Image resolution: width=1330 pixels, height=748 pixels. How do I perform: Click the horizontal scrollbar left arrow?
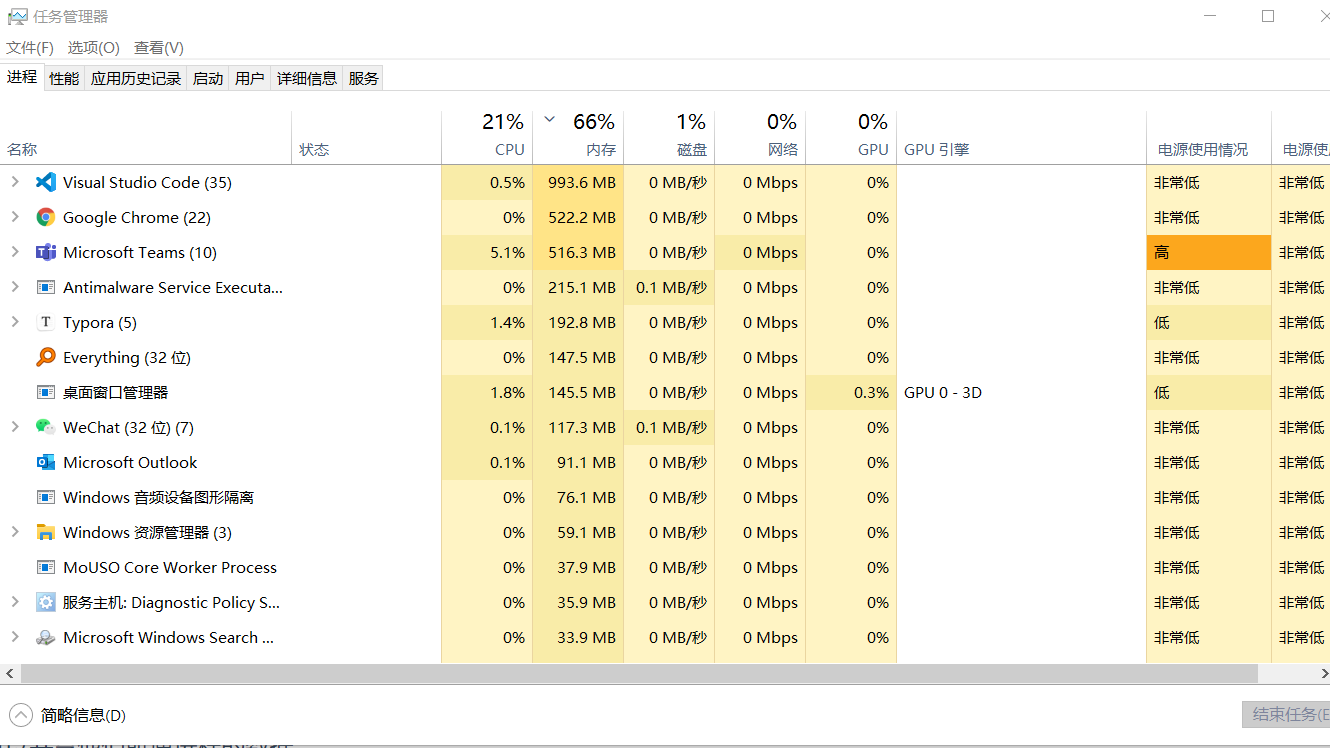[x=9, y=673]
